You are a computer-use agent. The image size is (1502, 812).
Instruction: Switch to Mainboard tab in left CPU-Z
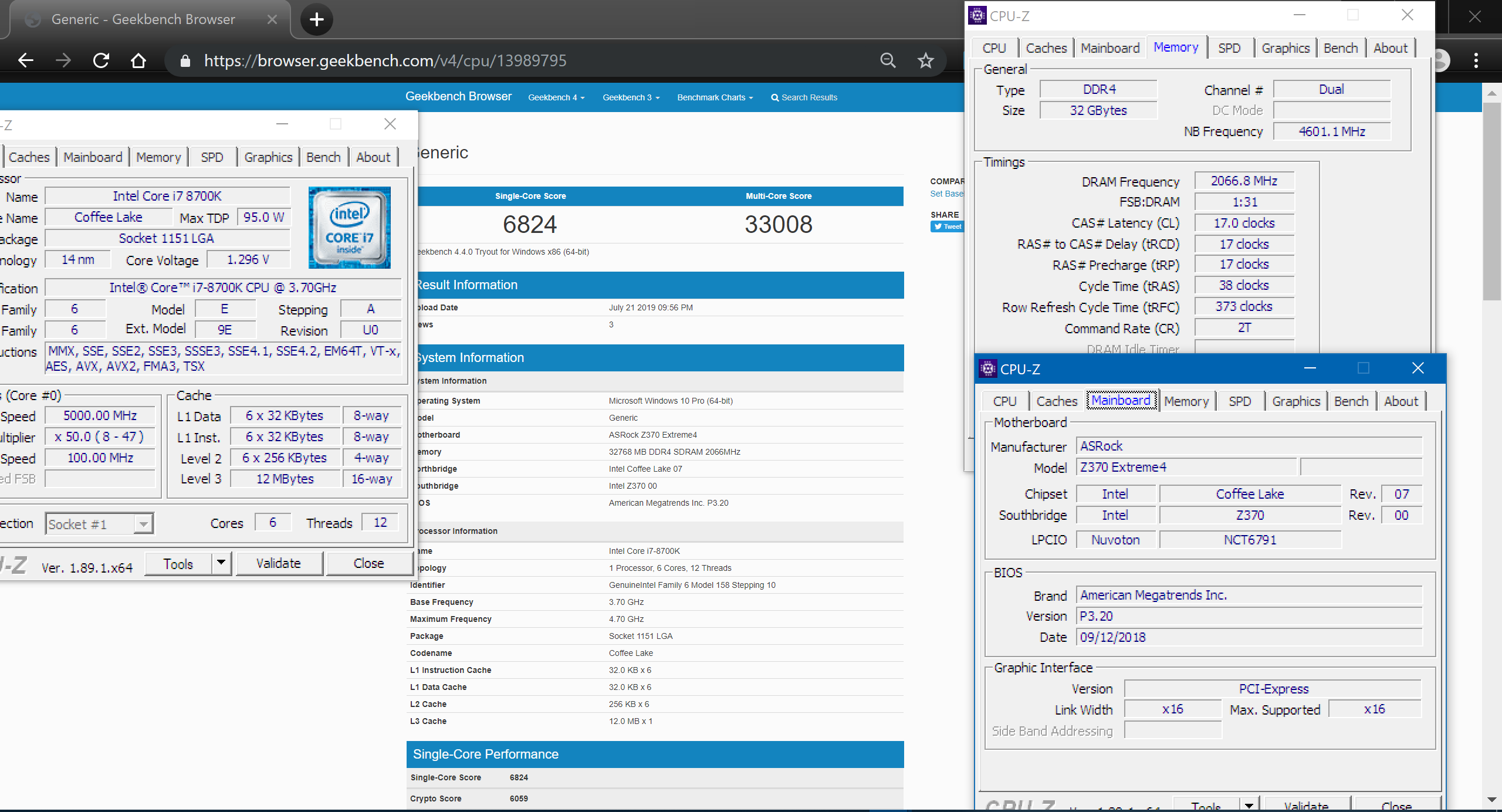93,157
